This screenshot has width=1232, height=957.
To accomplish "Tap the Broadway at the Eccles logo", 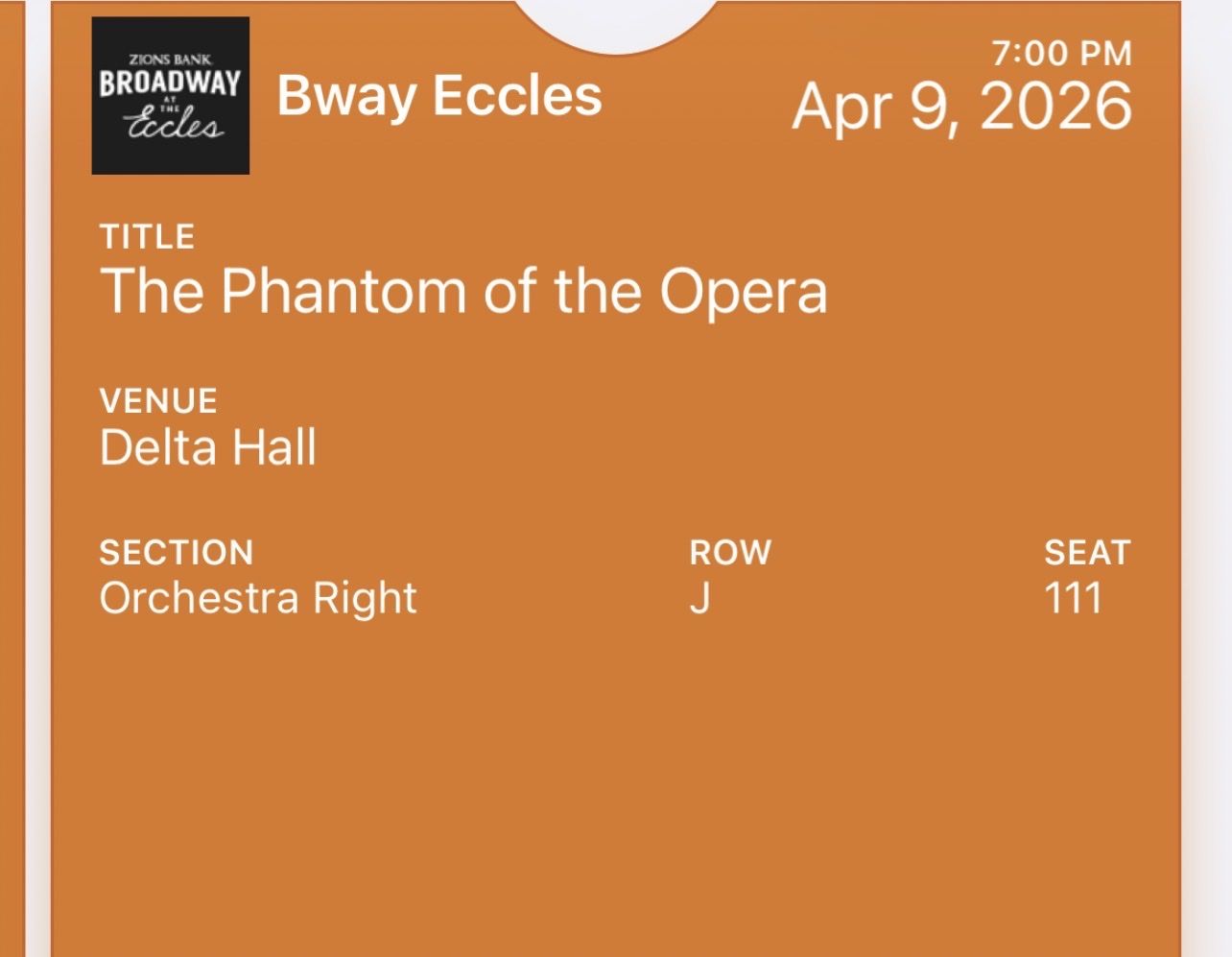I will (170, 96).
